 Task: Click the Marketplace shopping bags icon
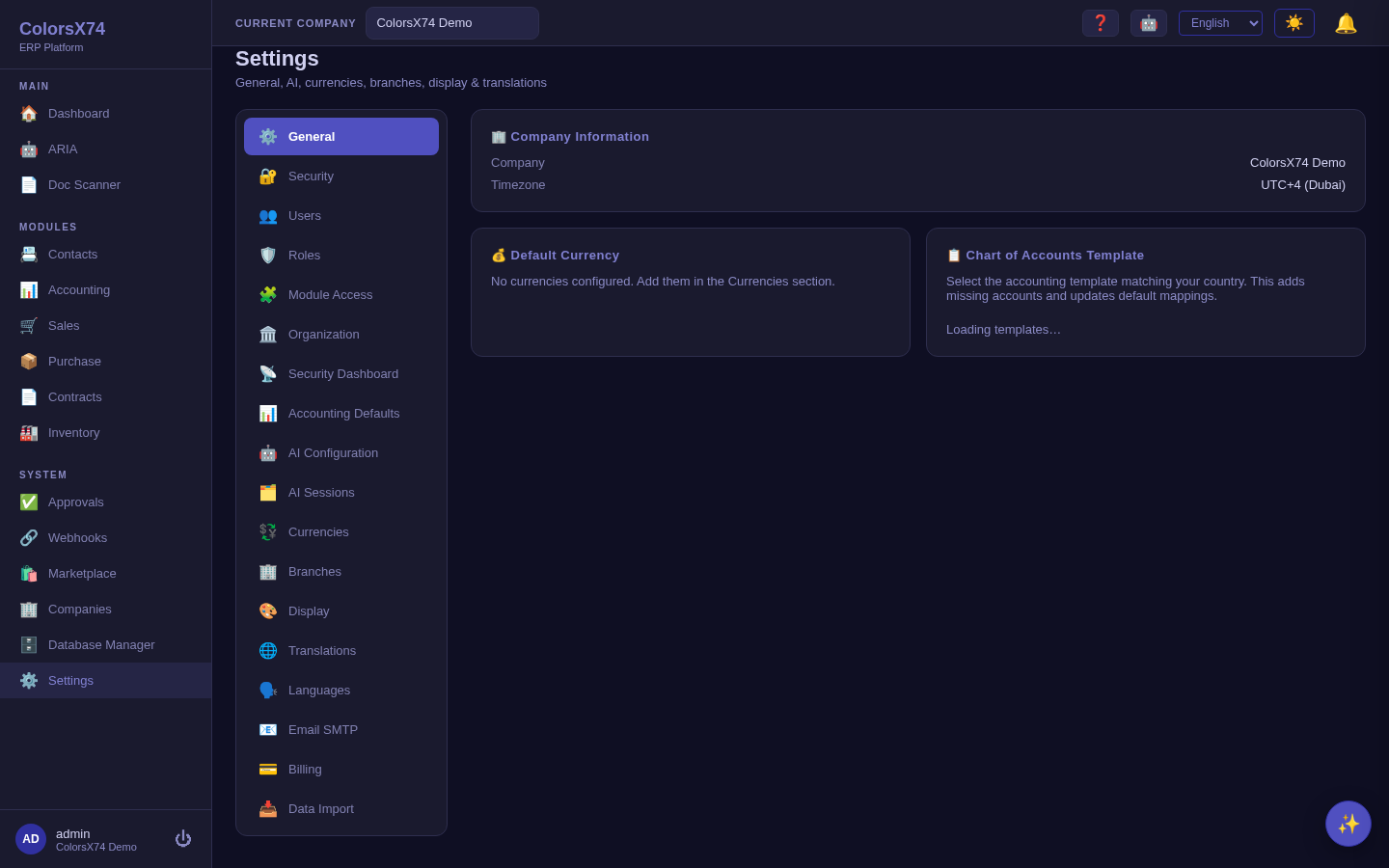[x=29, y=574]
